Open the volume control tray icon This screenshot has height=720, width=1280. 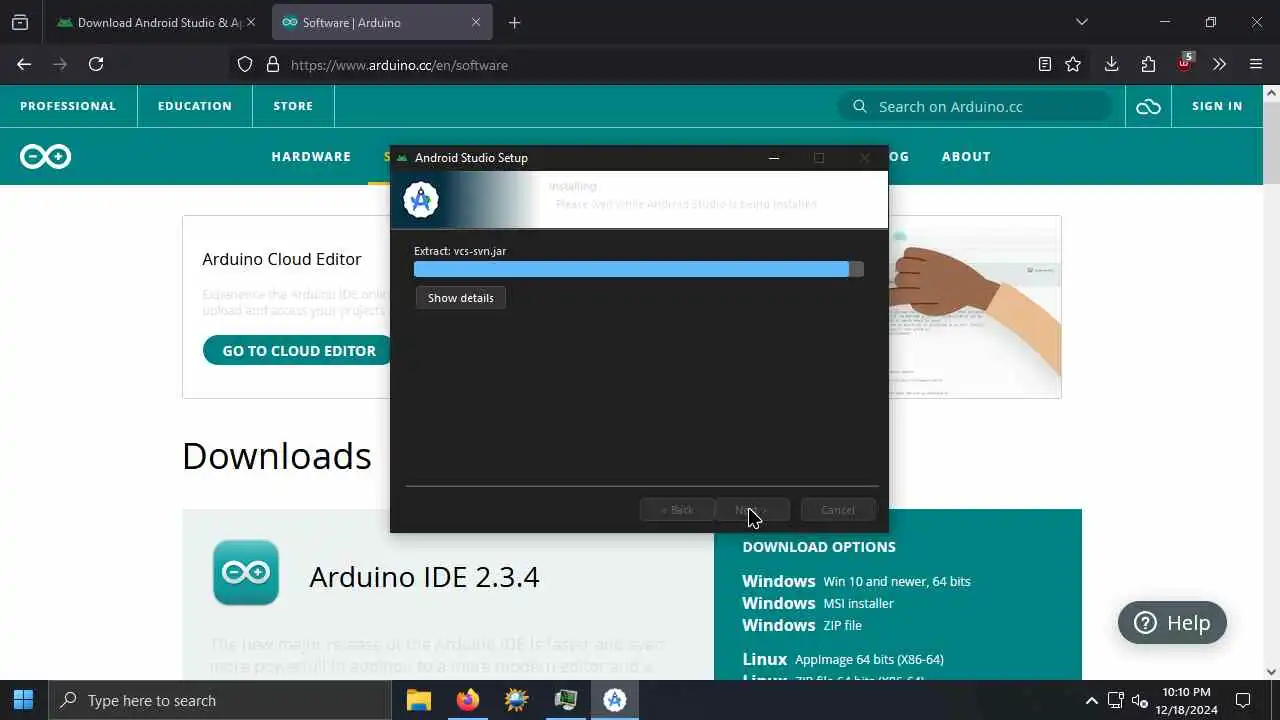(1140, 700)
